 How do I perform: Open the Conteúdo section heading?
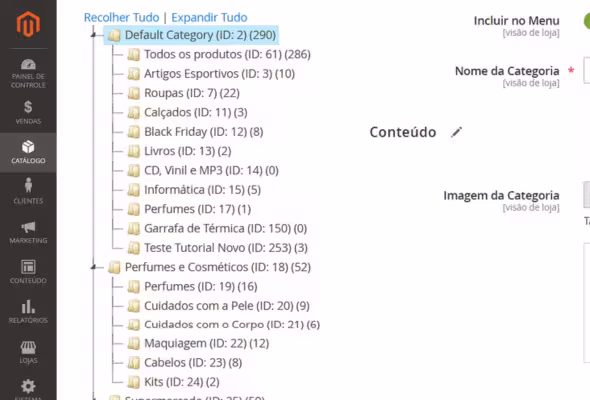tap(403, 132)
